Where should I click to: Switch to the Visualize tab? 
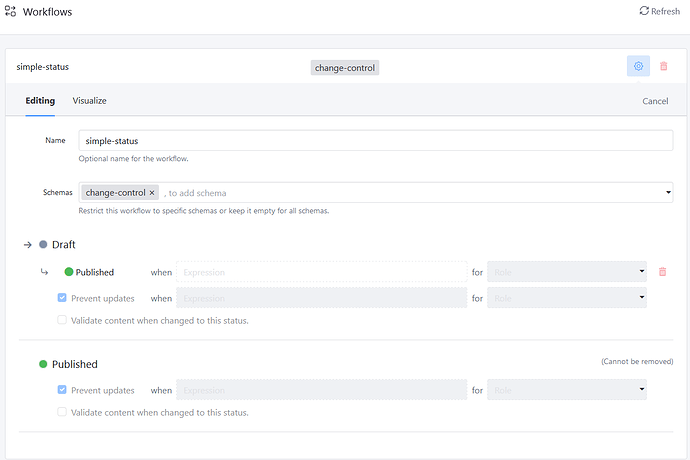(89, 101)
